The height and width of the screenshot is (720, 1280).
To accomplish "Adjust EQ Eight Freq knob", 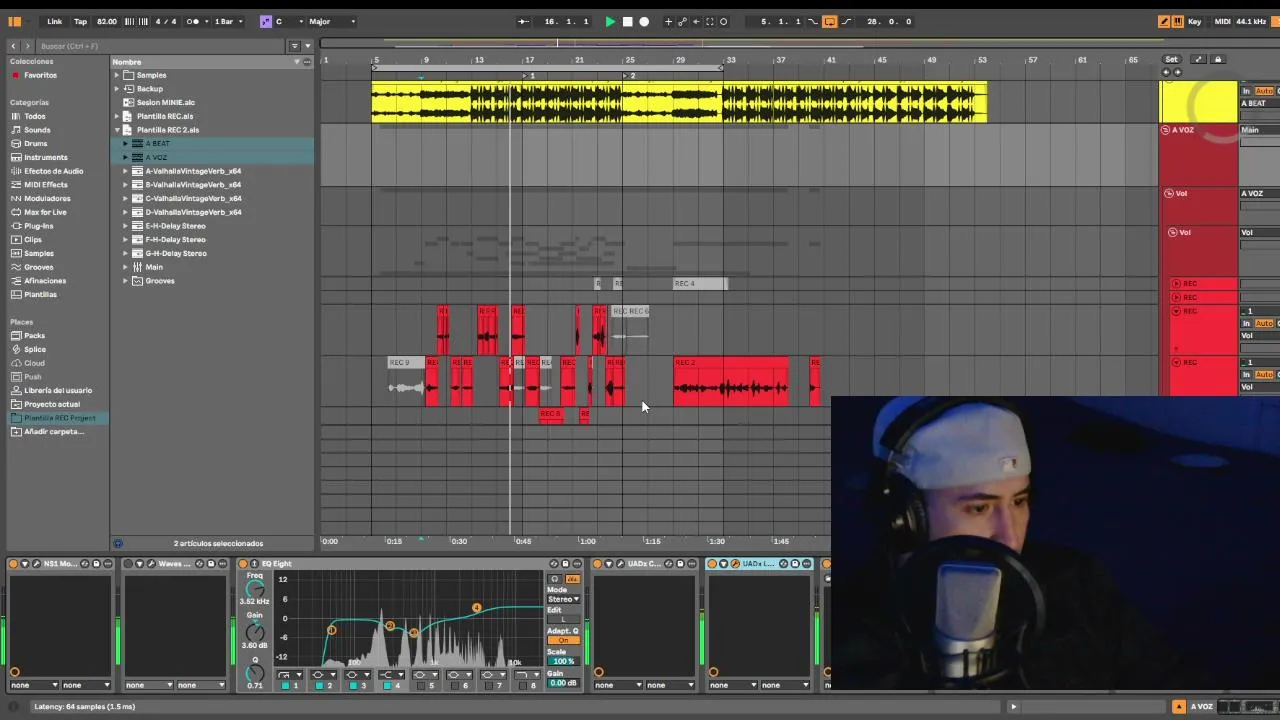I will (x=255, y=589).
